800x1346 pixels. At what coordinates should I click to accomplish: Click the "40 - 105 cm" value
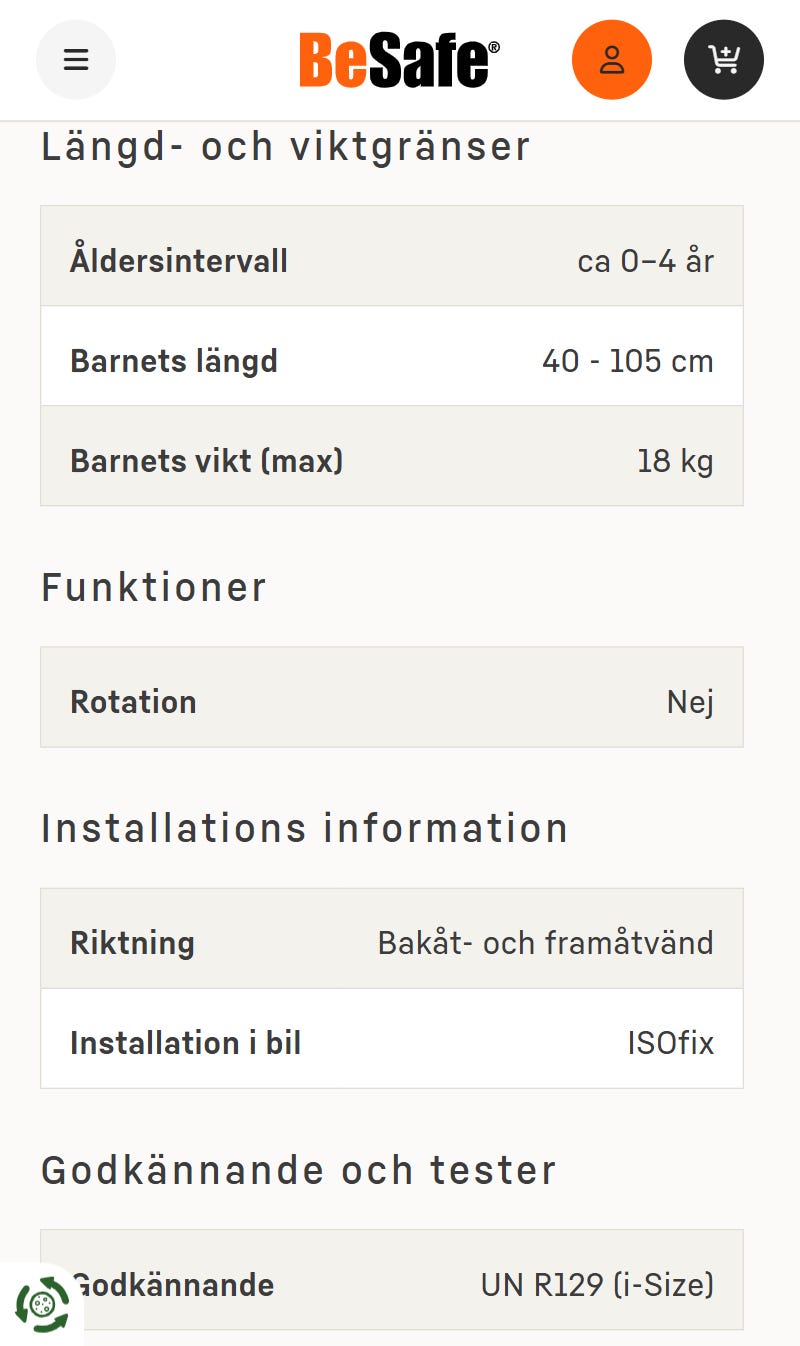pos(627,361)
